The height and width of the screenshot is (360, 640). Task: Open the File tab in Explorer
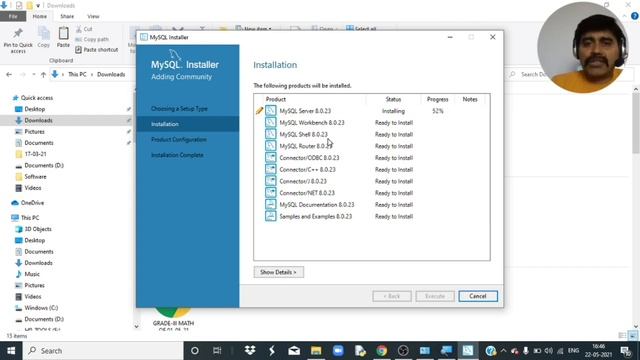pos(13,16)
